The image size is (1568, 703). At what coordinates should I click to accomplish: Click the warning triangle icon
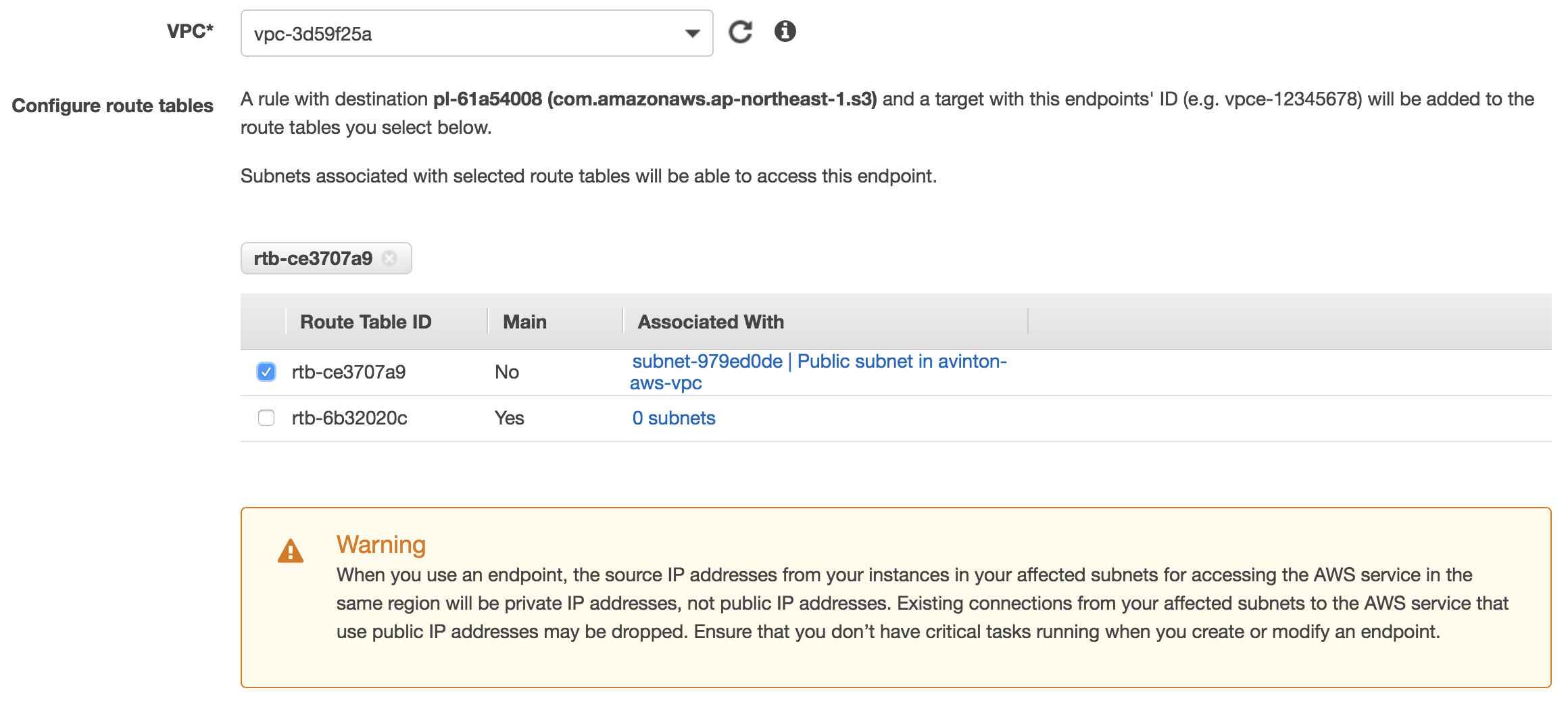291,551
